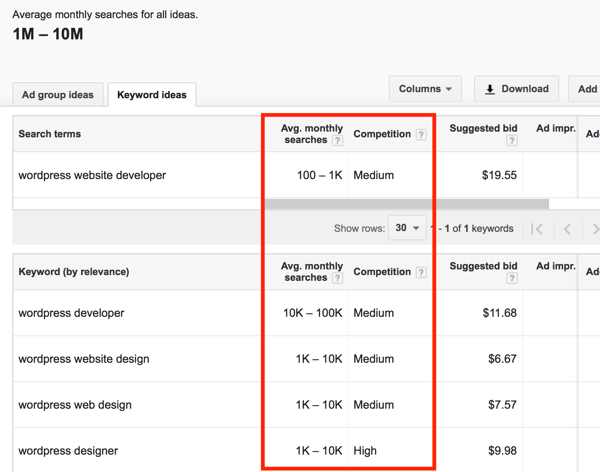
Task: Click the 10K – 100K searches value
Action: coord(313,313)
